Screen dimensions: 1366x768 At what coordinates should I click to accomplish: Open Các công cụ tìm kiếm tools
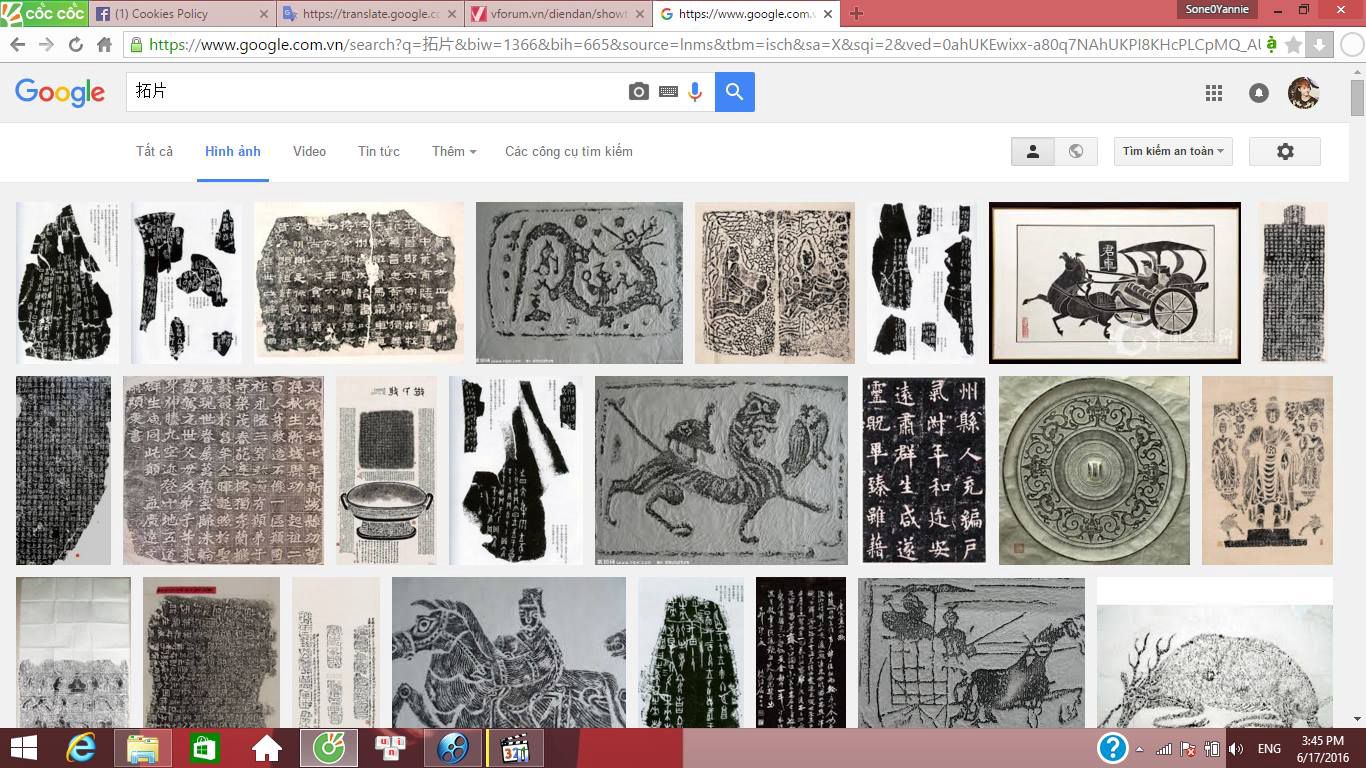pyautogui.click(x=568, y=151)
